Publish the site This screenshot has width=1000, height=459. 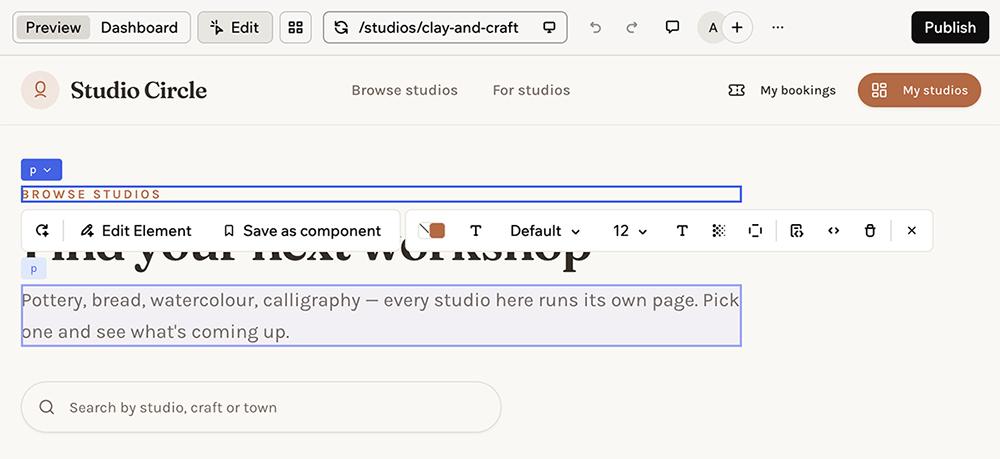pyautogui.click(x=950, y=27)
